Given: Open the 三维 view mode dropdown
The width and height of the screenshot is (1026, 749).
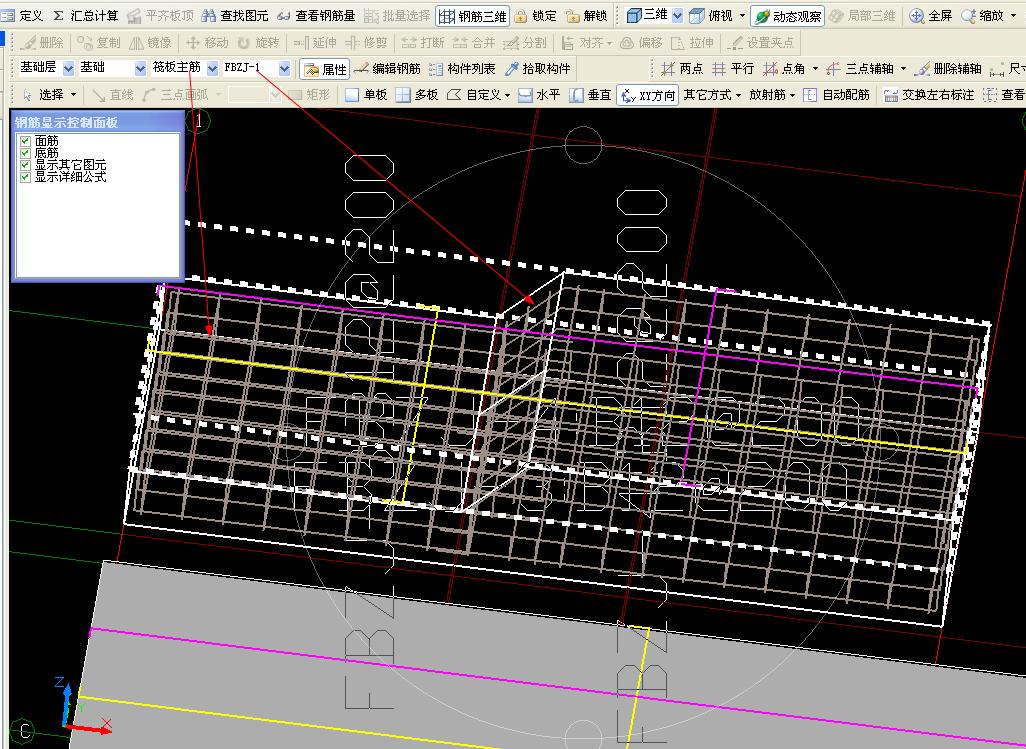Looking at the screenshot, I should [677, 15].
